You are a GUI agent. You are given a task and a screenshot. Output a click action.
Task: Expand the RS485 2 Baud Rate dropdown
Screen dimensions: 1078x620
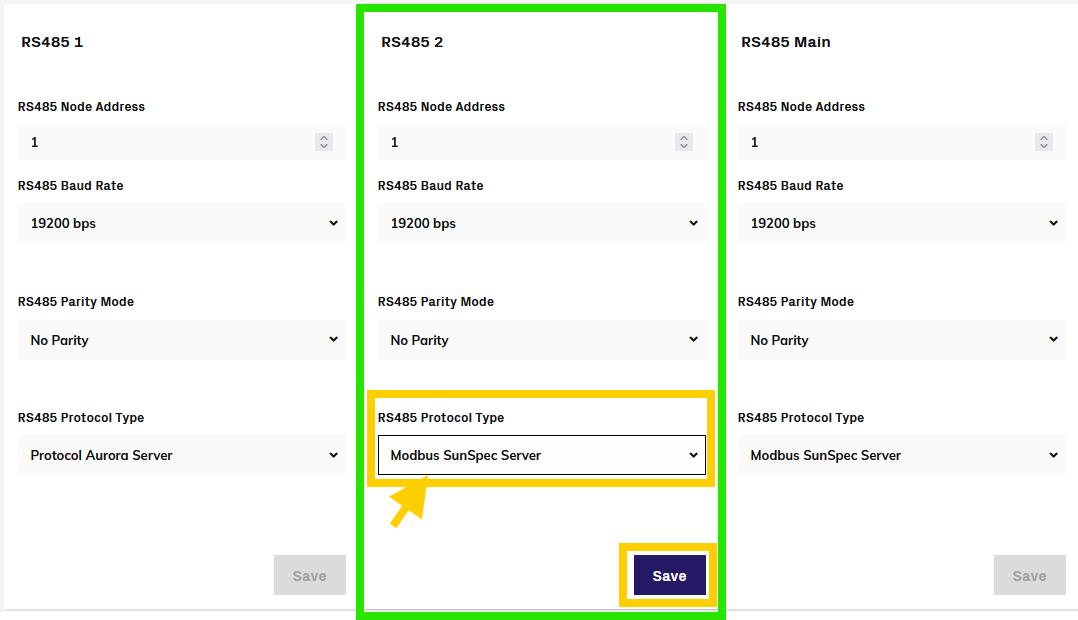click(x=541, y=223)
